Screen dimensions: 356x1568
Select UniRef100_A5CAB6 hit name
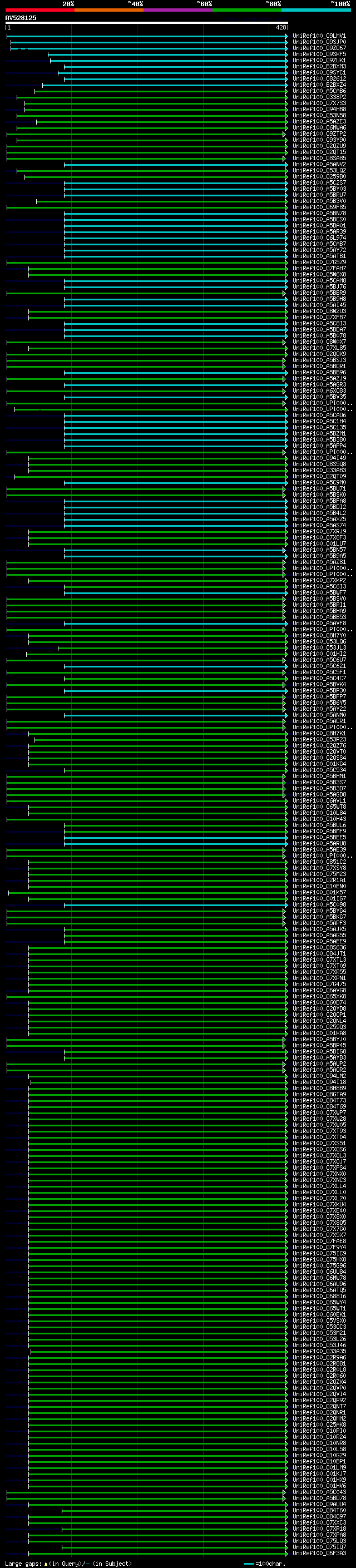319,91
